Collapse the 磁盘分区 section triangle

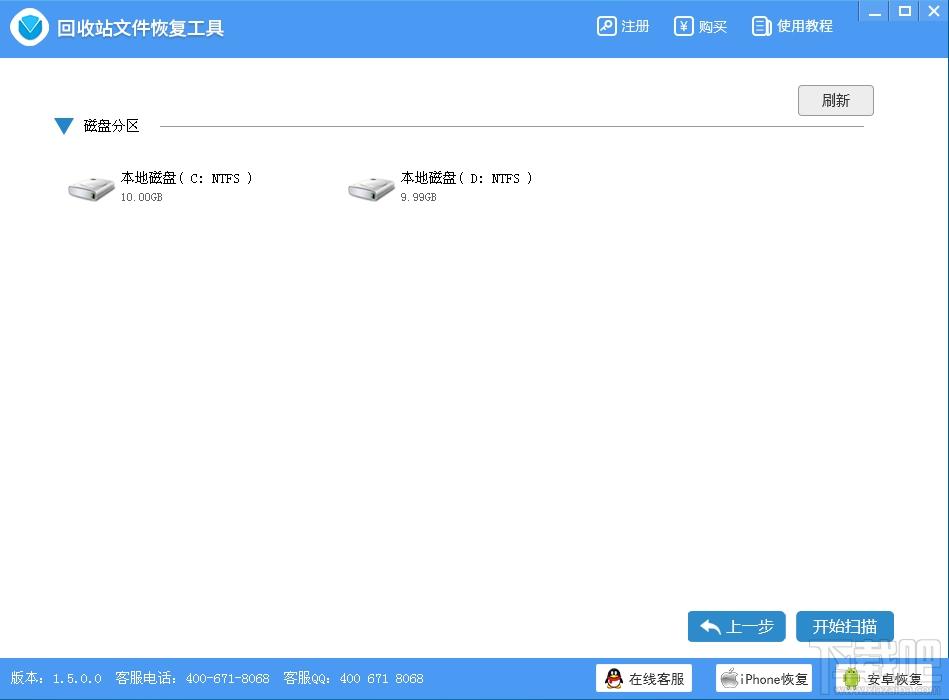pyautogui.click(x=64, y=126)
